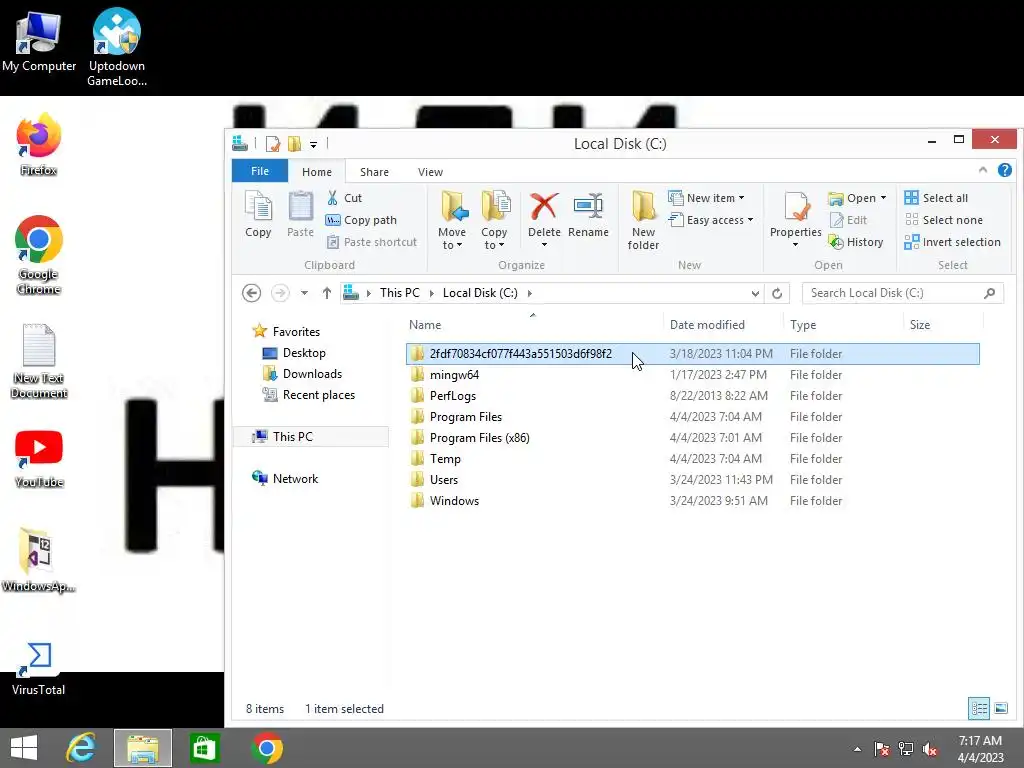The height and width of the screenshot is (768, 1024).
Task: Click the muted volume tray icon
Action: 929,749
